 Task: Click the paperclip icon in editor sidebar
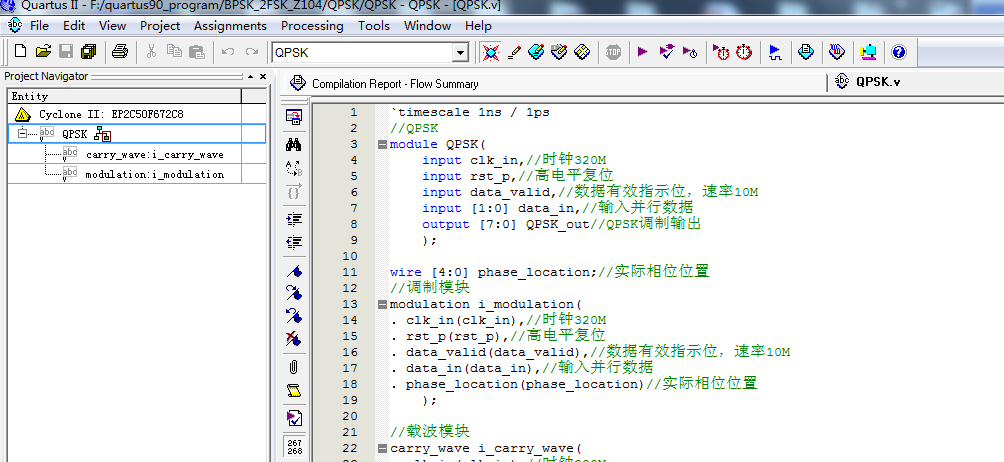pyautogui.click(x=294, y=366)
